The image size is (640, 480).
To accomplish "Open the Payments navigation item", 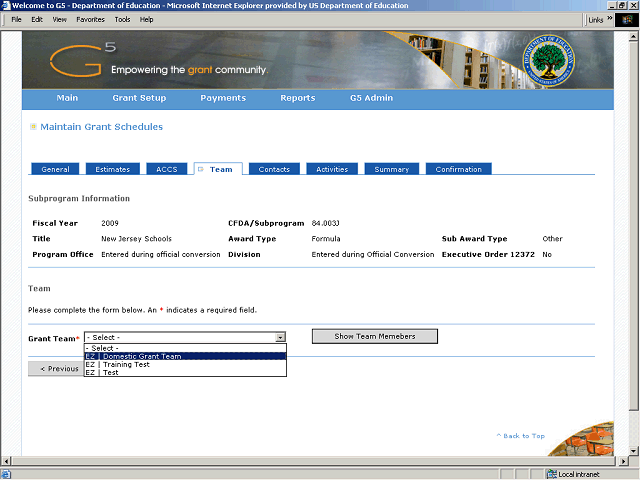I will (x=222, y=98).
